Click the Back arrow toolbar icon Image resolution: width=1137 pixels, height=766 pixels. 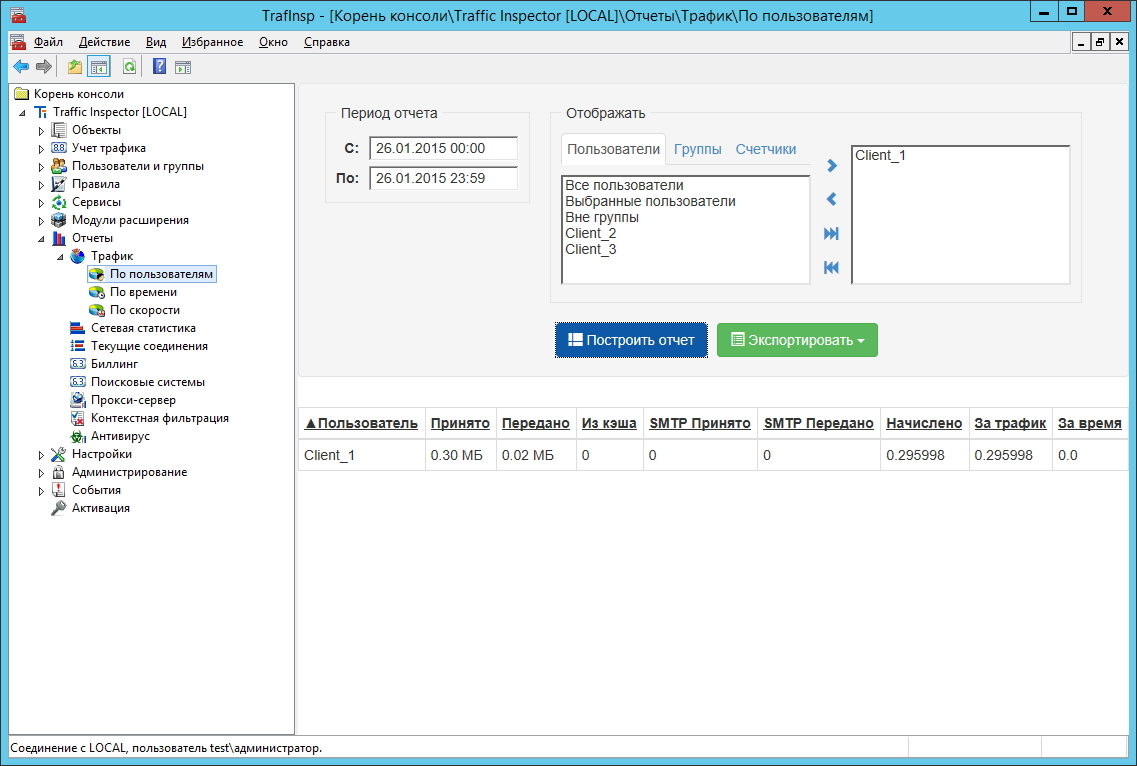(x=21, y=67)
